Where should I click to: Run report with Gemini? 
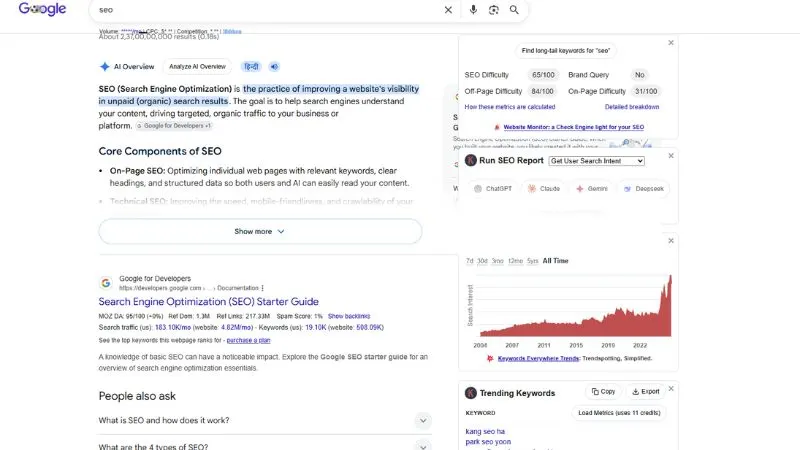pyautogui.click(x=591, y=189)
